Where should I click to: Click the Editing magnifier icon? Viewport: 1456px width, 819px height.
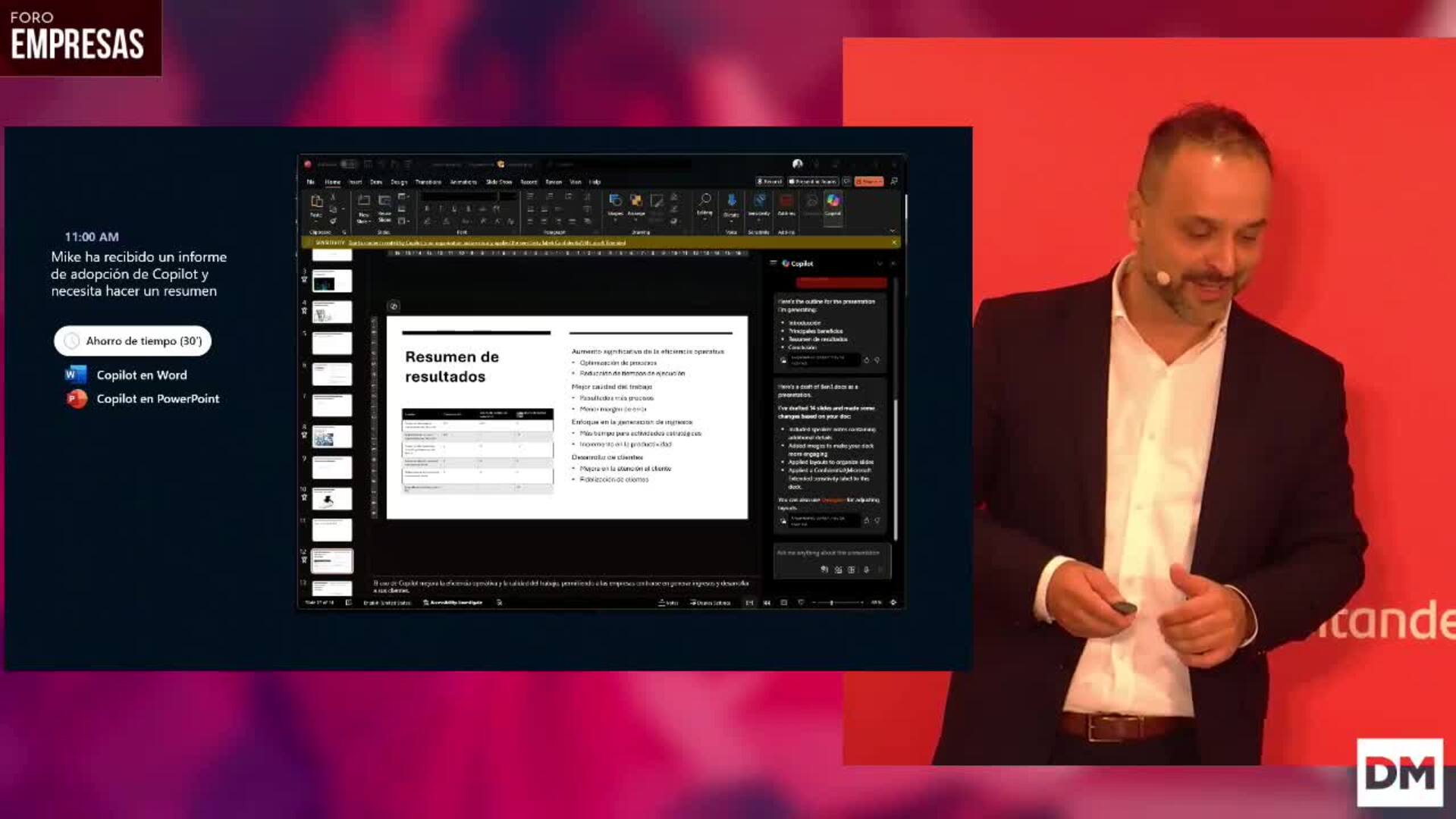point(704,199)
